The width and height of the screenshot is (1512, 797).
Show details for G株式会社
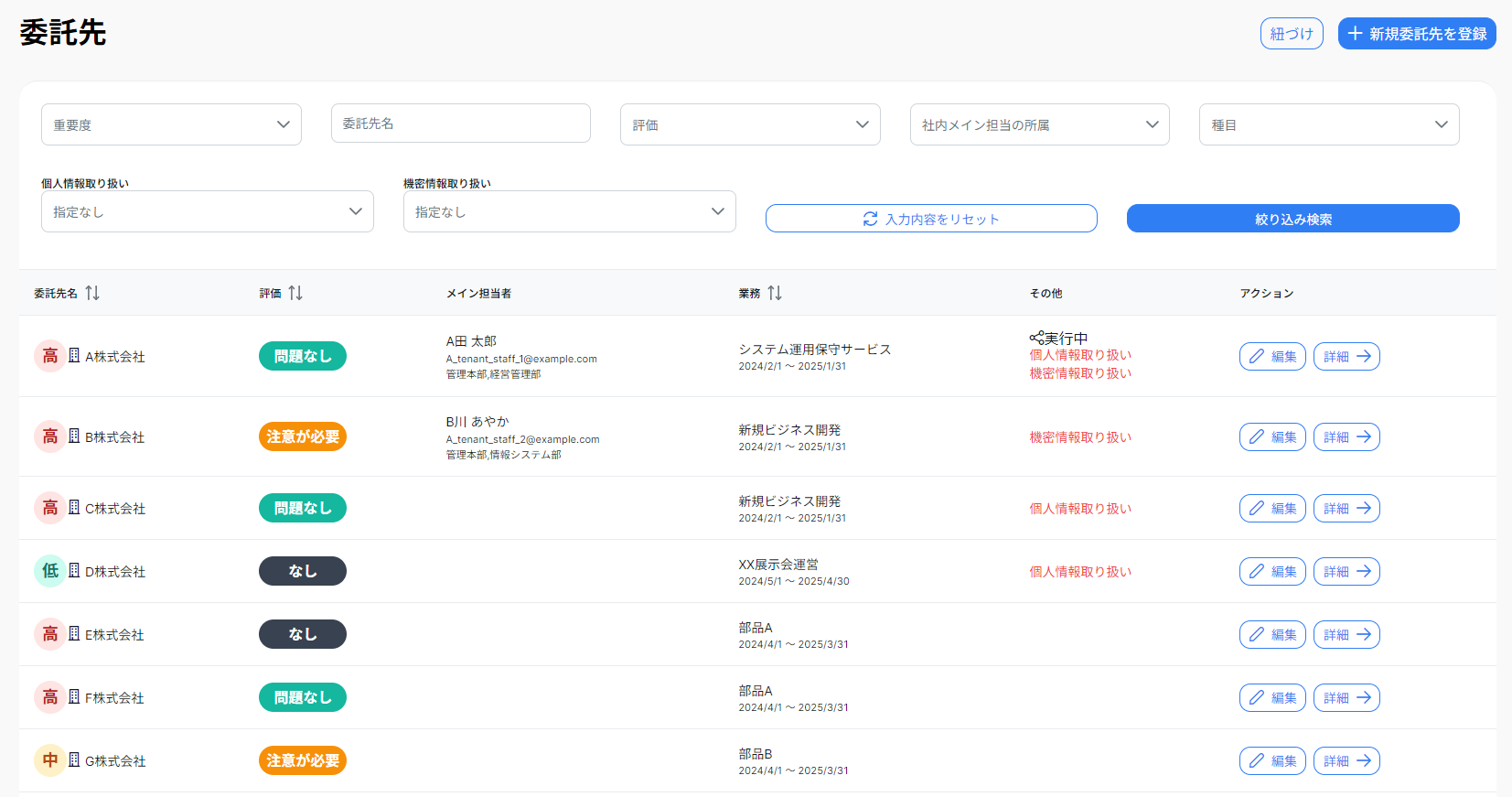1346,760
